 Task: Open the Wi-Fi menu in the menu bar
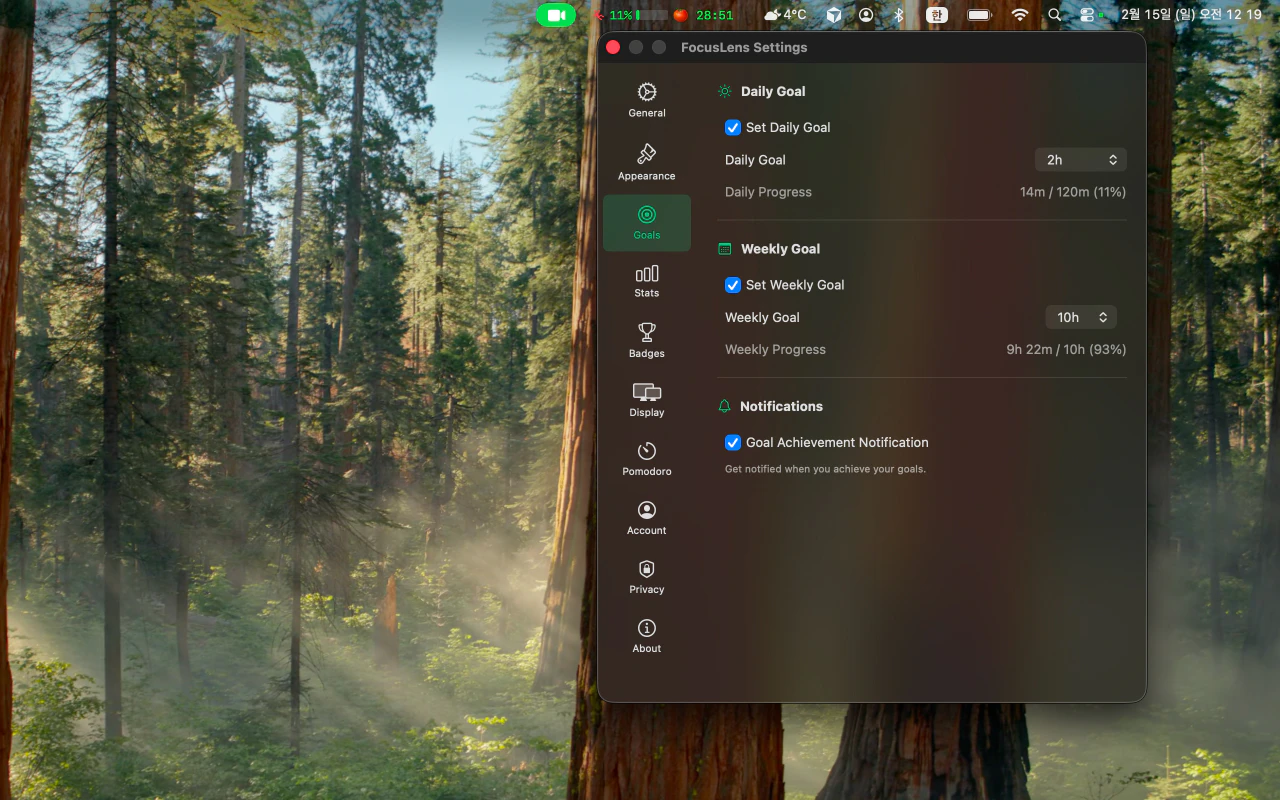click(x=1020, y=15)
